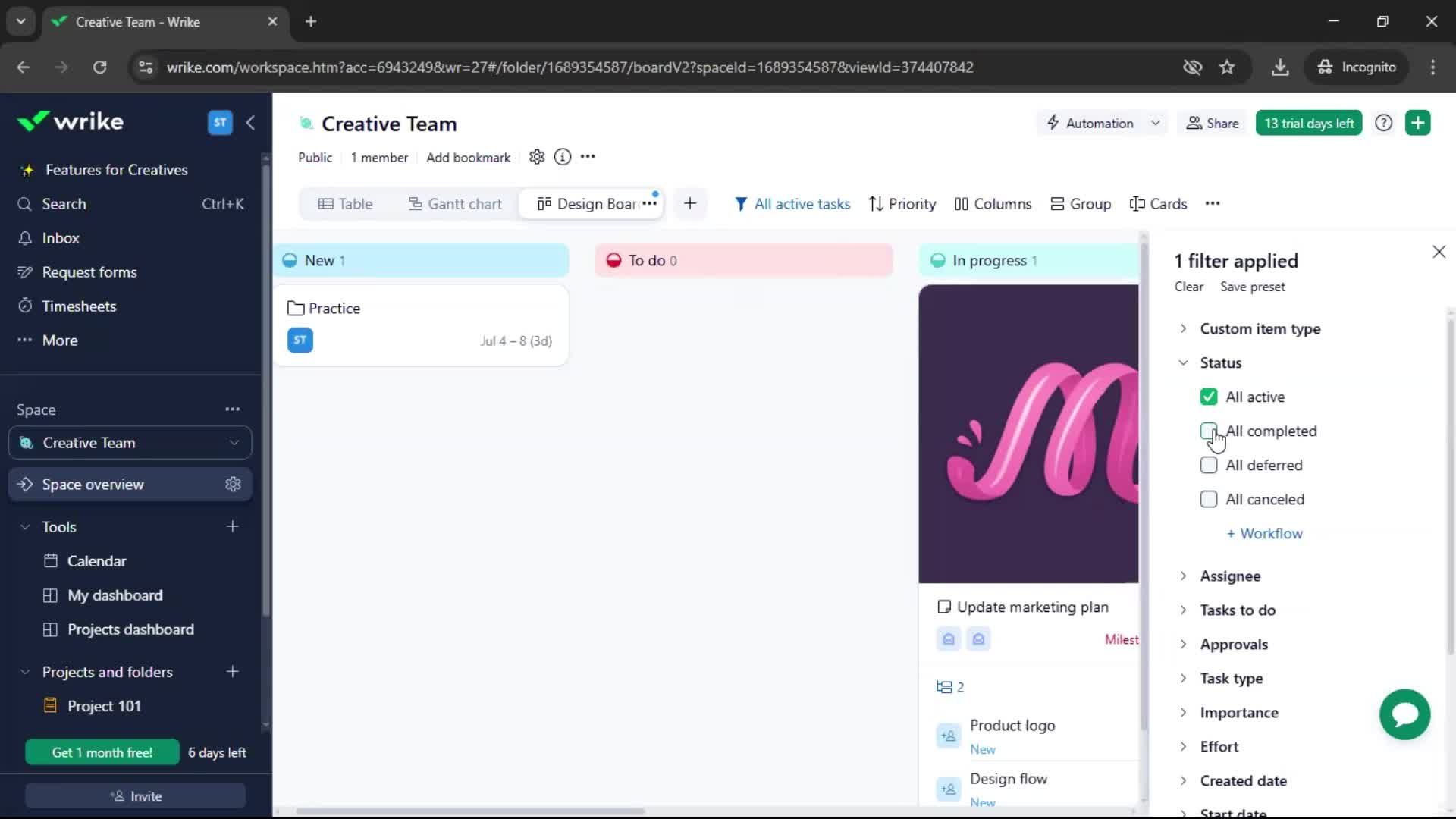Open the ST user avatar menu in the sidebar

[220, 122]
